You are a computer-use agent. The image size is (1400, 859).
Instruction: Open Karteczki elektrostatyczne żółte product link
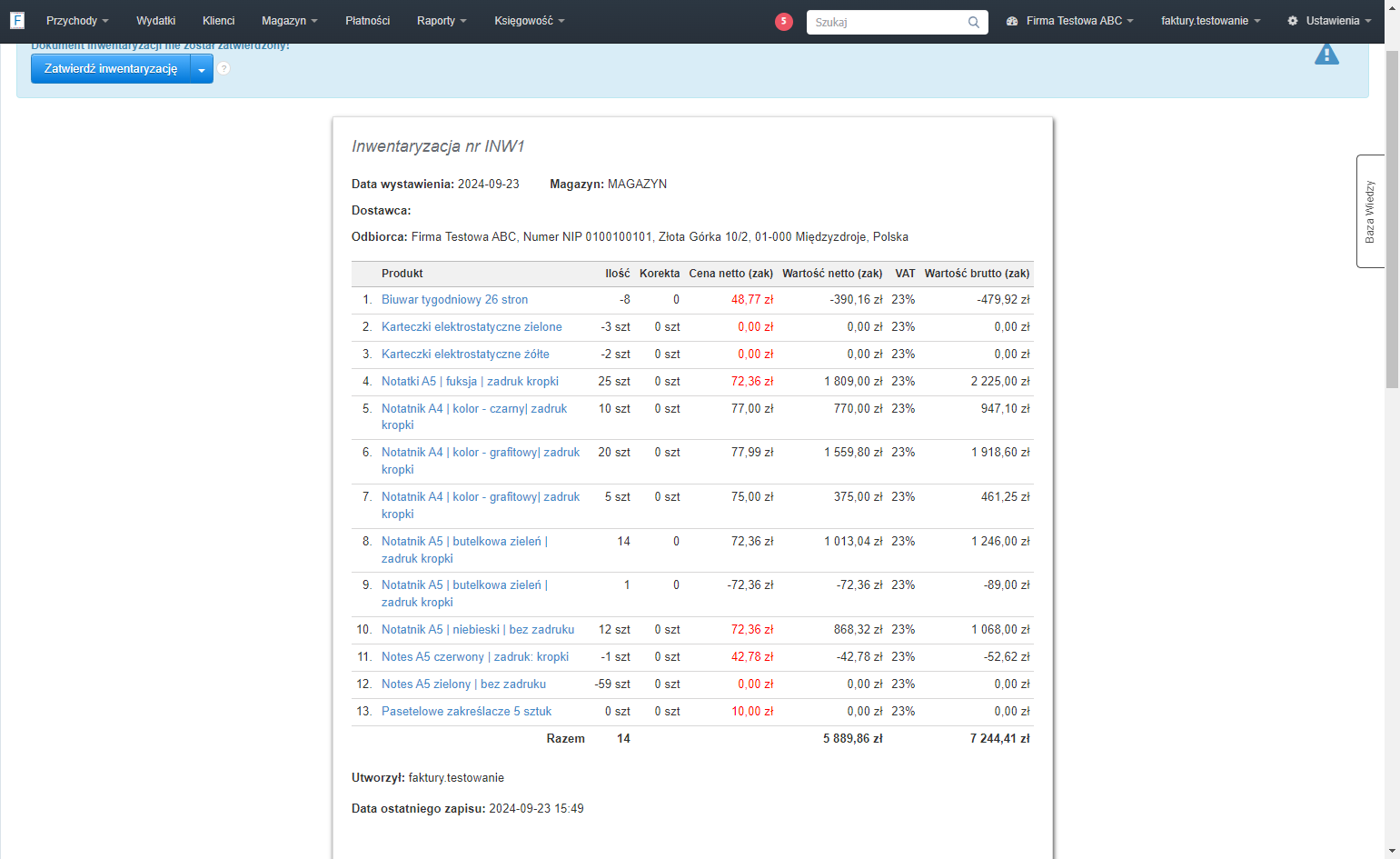(x=465, y=355)
